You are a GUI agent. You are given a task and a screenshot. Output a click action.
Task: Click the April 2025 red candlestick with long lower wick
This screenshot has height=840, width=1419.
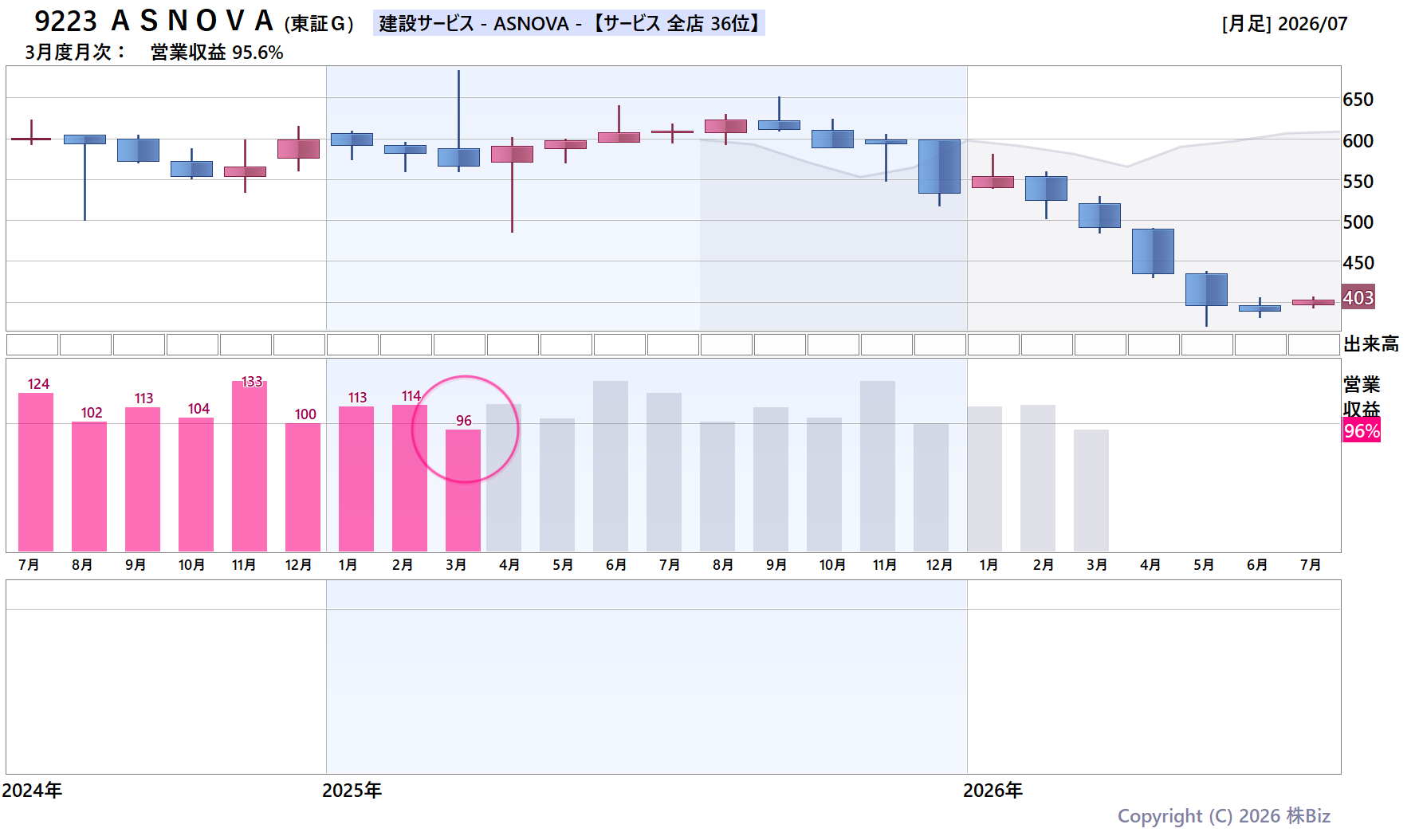[512, 154]
